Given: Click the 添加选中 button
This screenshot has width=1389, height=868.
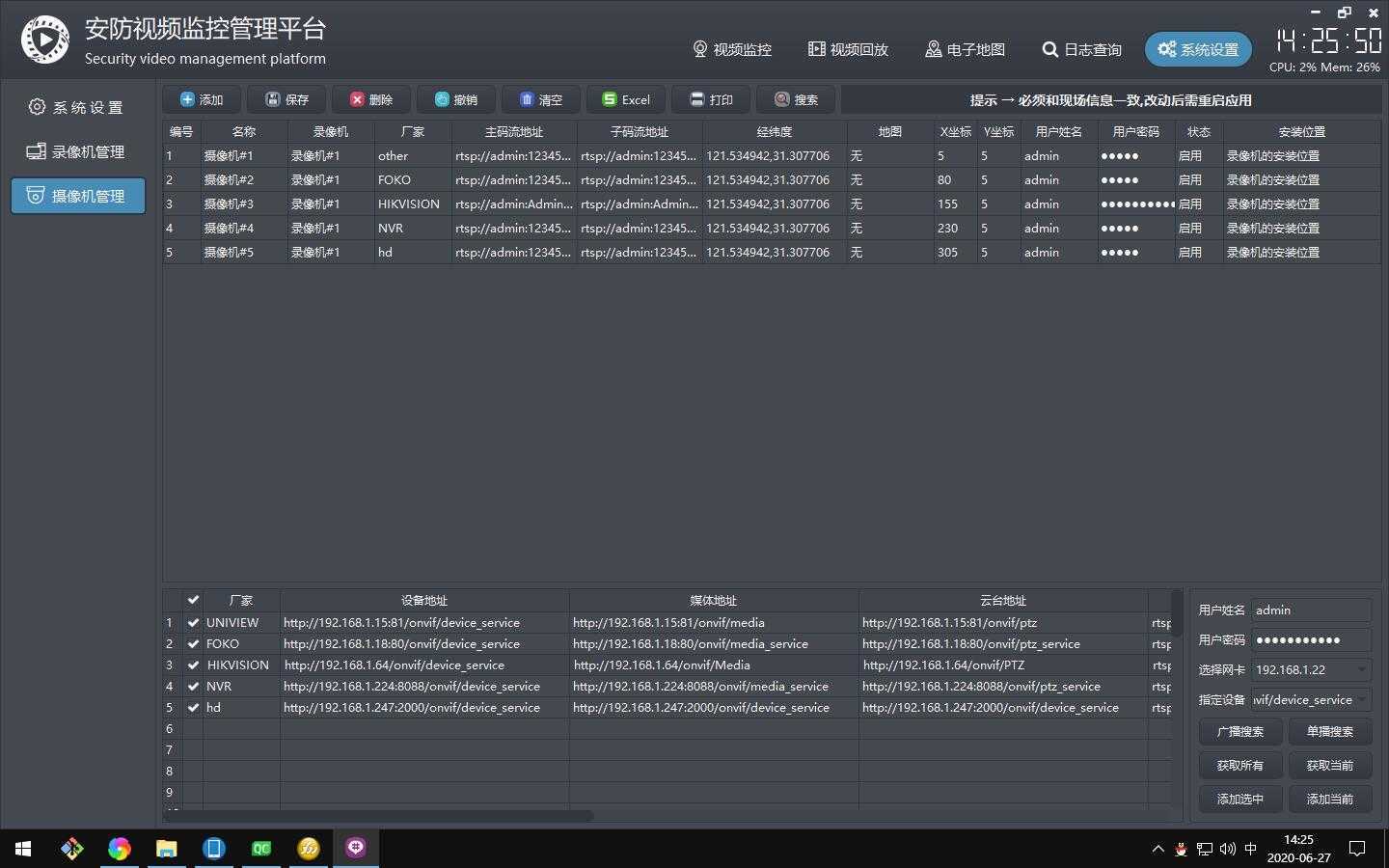Looking at the screenshot, I should (1239, 800).
